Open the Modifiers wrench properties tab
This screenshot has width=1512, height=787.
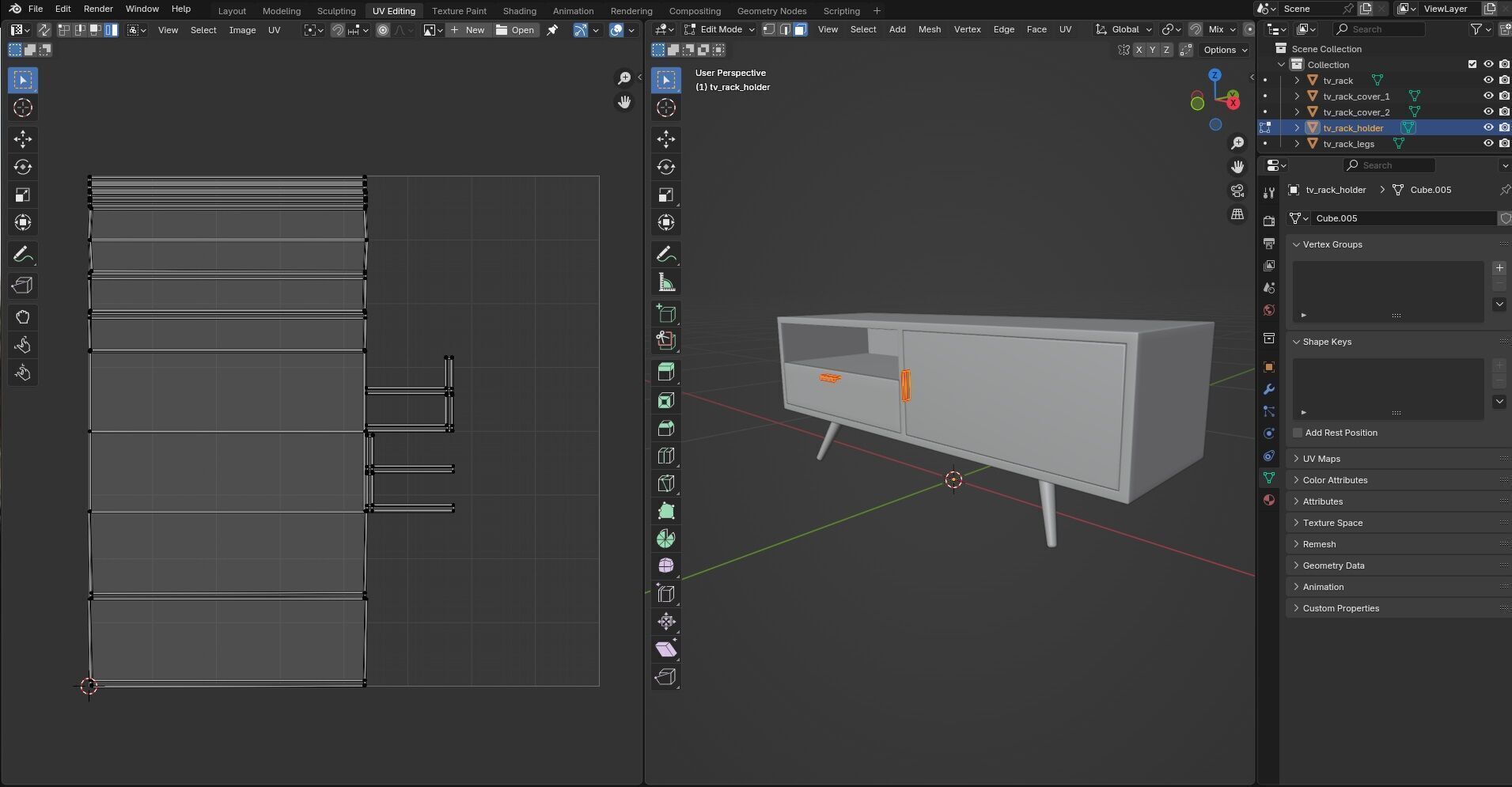(1269, 389)
